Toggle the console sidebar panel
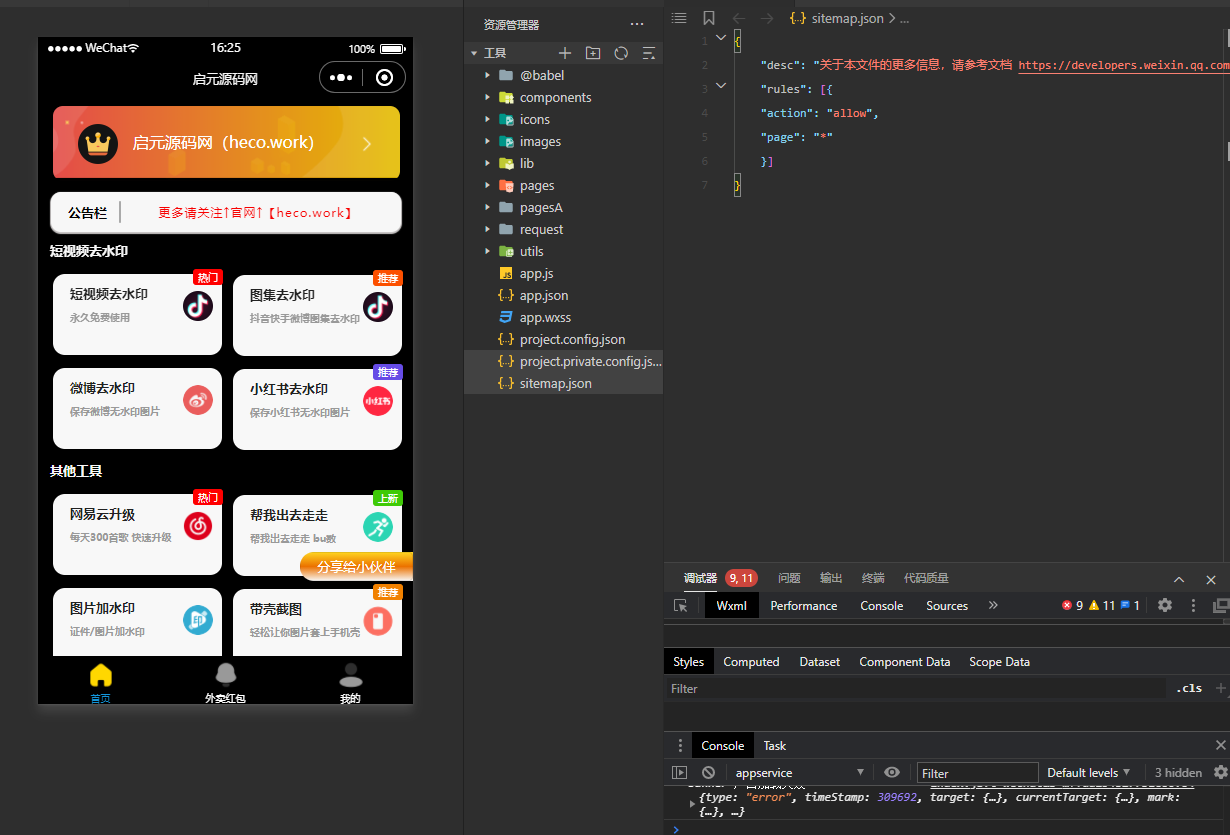1230x835 pixels. point(680,773)
